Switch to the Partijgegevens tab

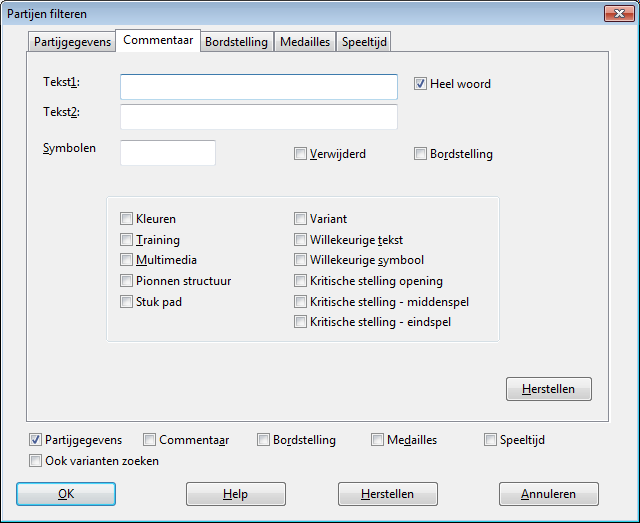click(72, 42)
